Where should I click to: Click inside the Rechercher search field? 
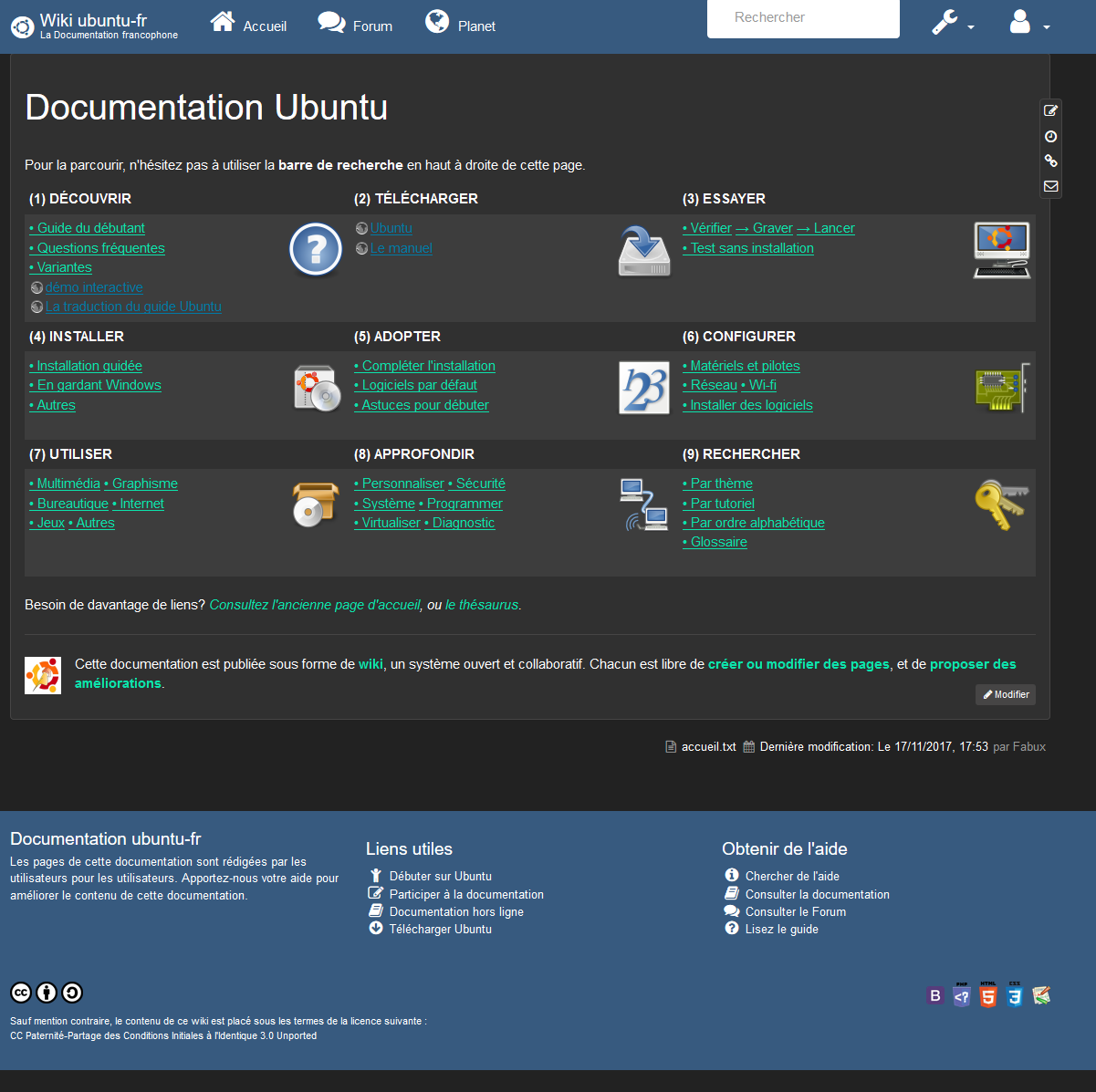803,18
